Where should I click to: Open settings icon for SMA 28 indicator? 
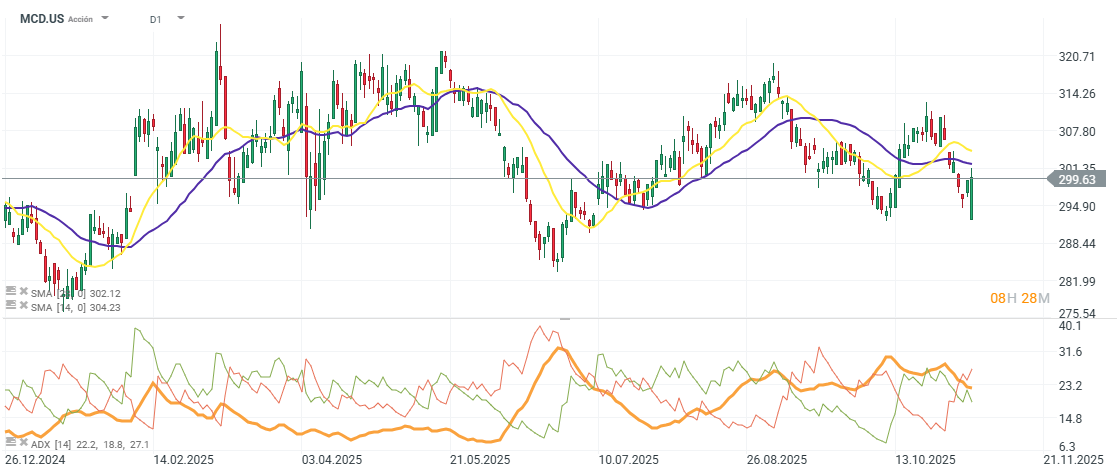tap(10, 292)
